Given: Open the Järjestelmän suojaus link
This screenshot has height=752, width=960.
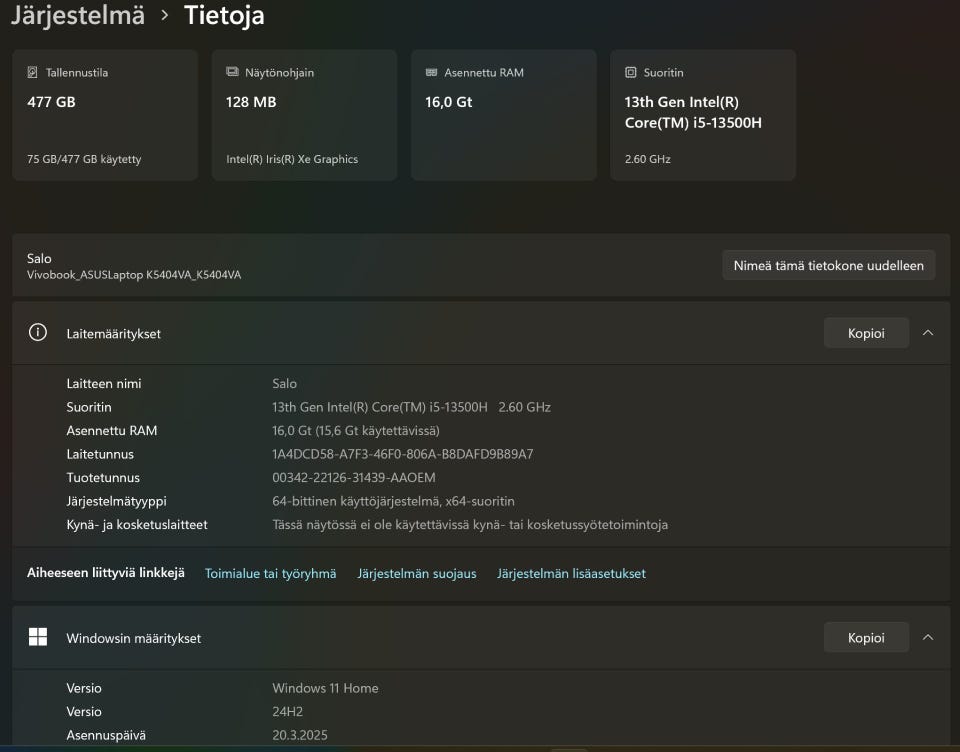Looking at the screenshot, I should click(417, 574).
